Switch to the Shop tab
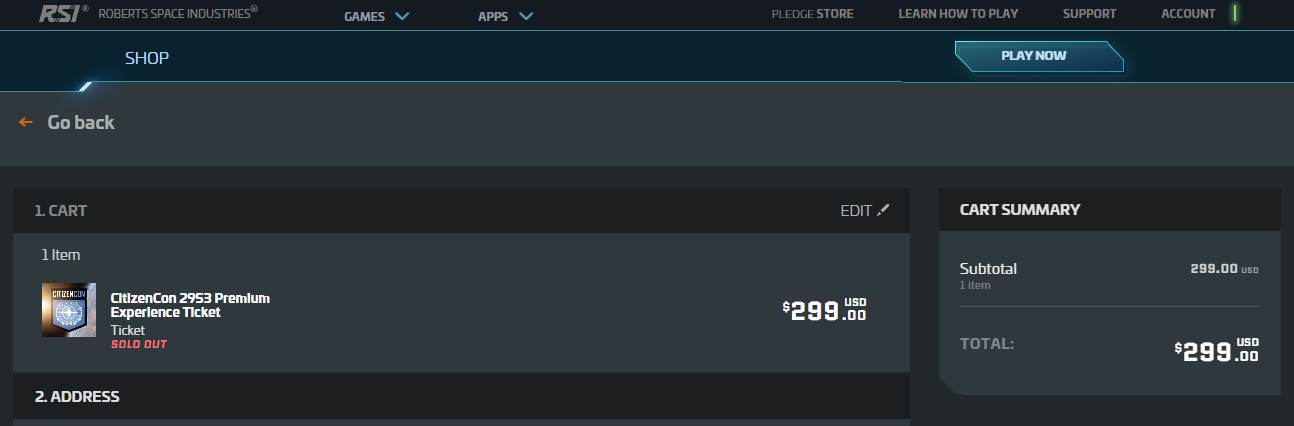1294x426 pixels. pos(147,58)
